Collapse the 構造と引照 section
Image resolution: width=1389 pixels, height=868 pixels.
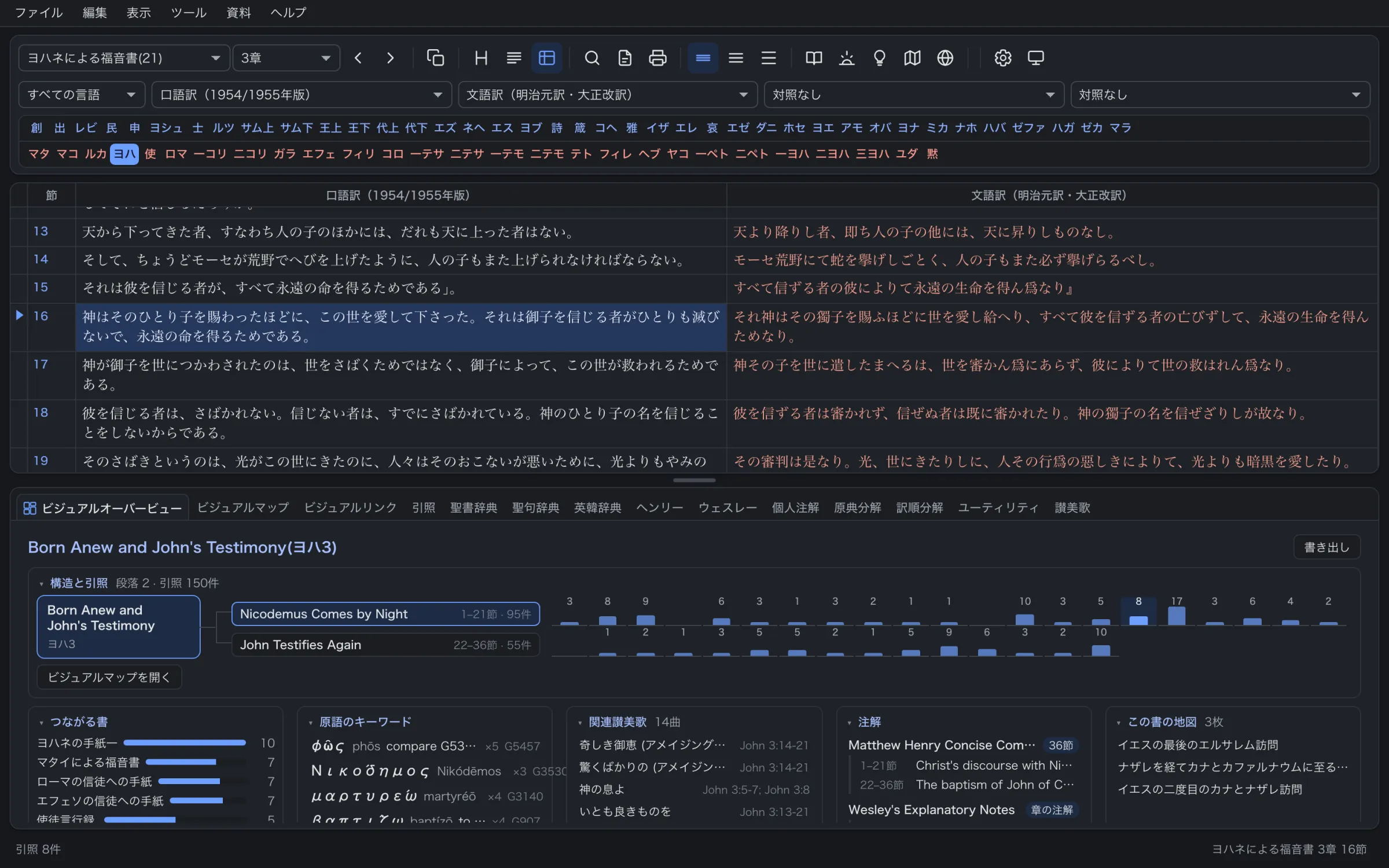click(x=41, y=583)
